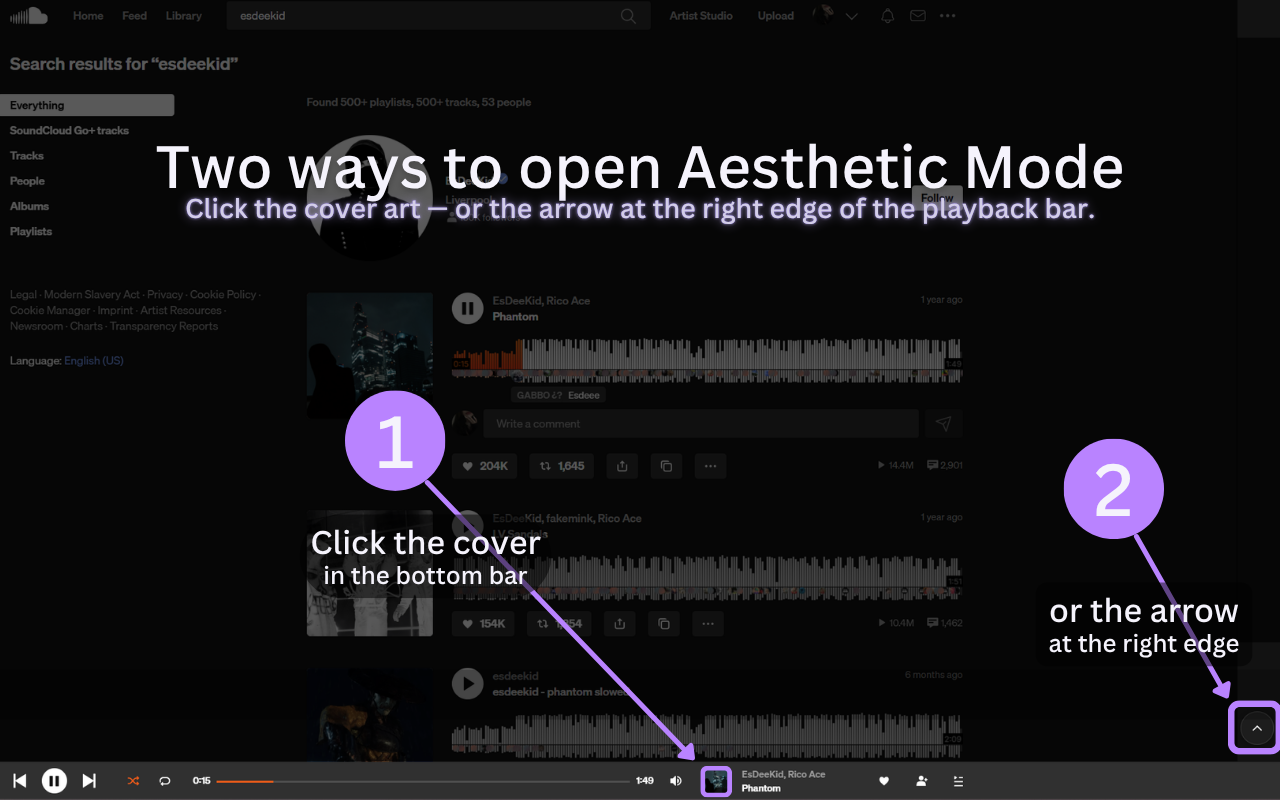
Task: Open the Phantom track cover in results
Action: pos(370,355)
